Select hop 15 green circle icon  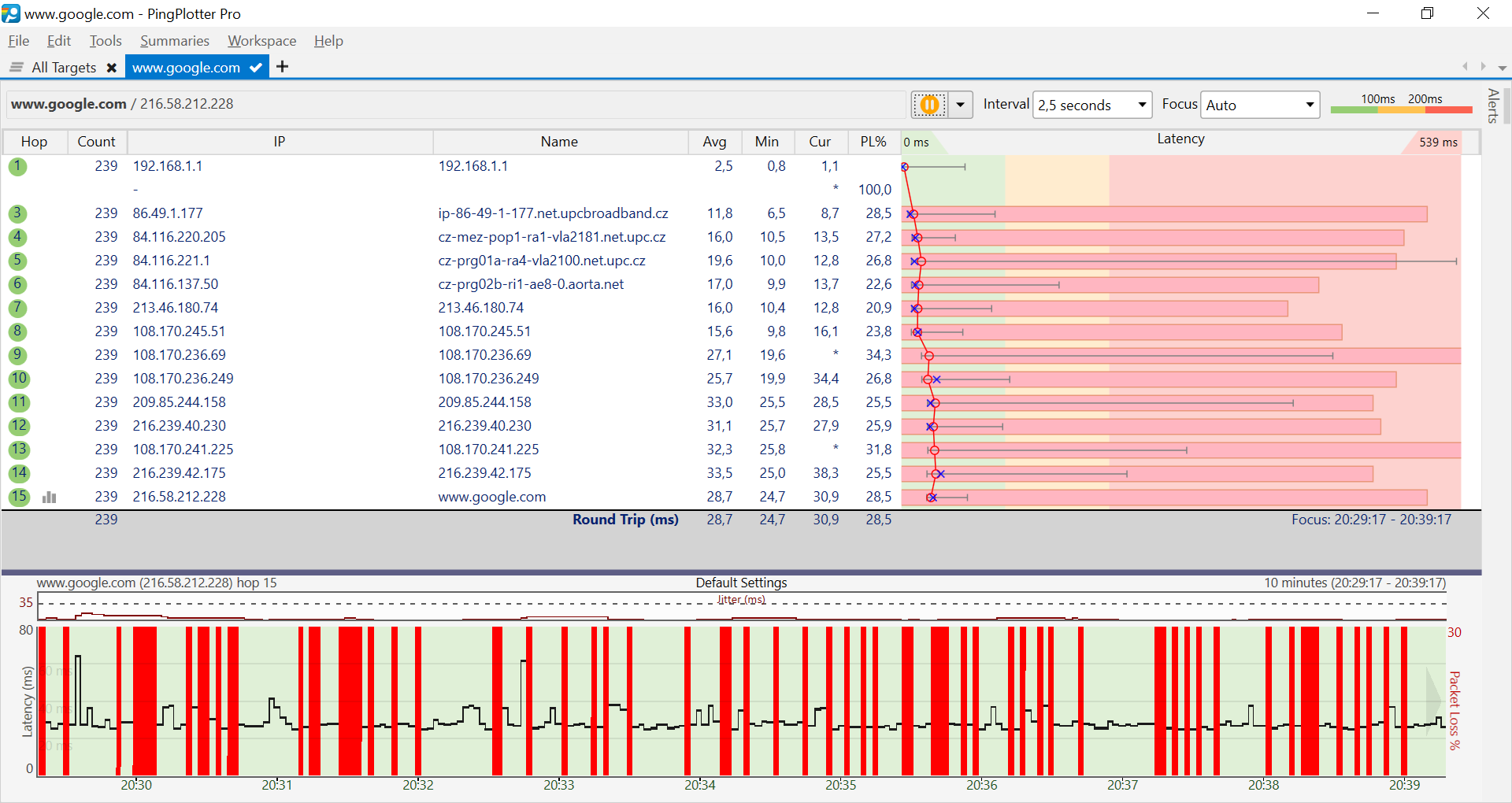(19, 497)
